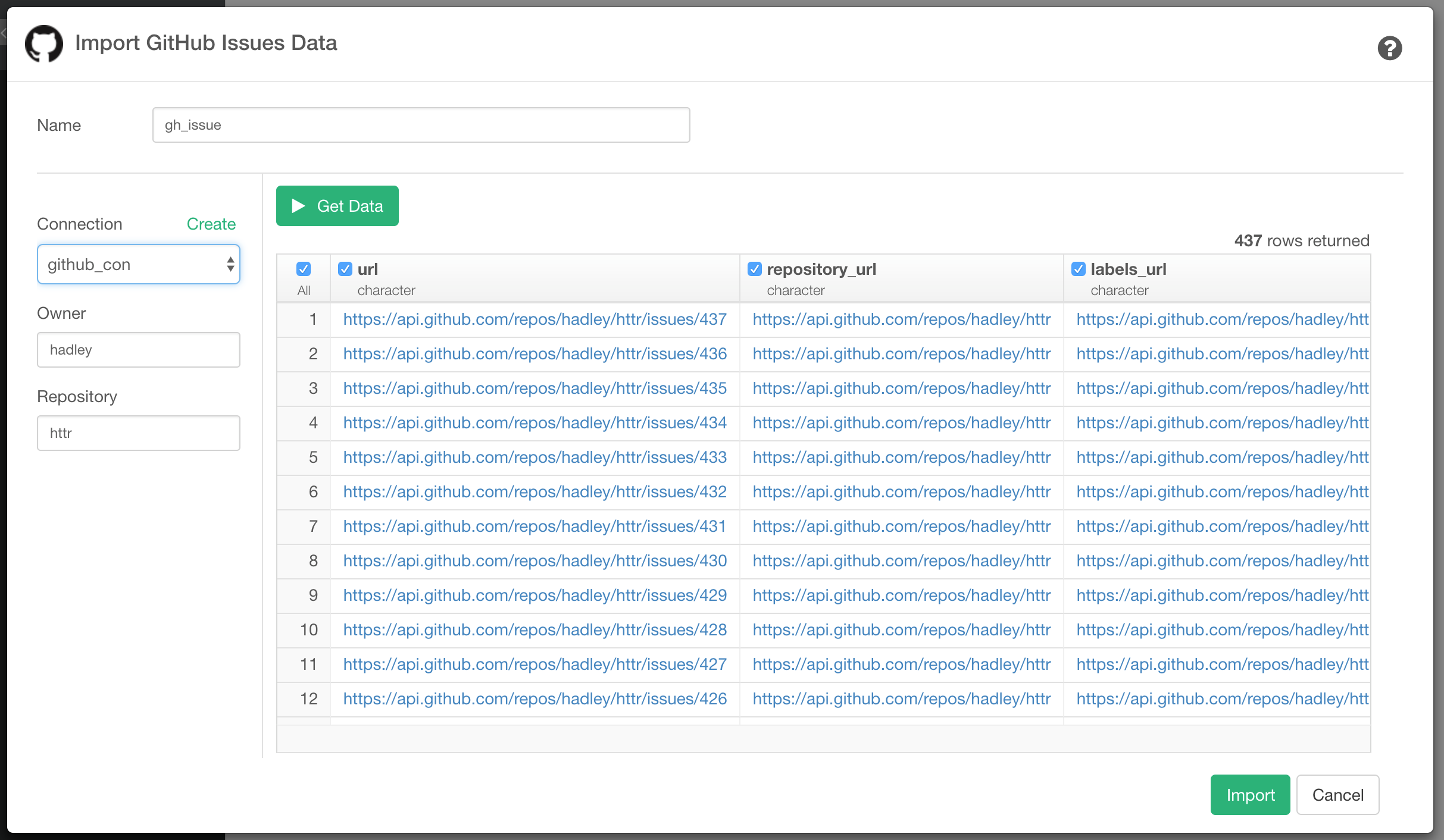
Task: Open the issues/437 url link
Action: point(535,319)
